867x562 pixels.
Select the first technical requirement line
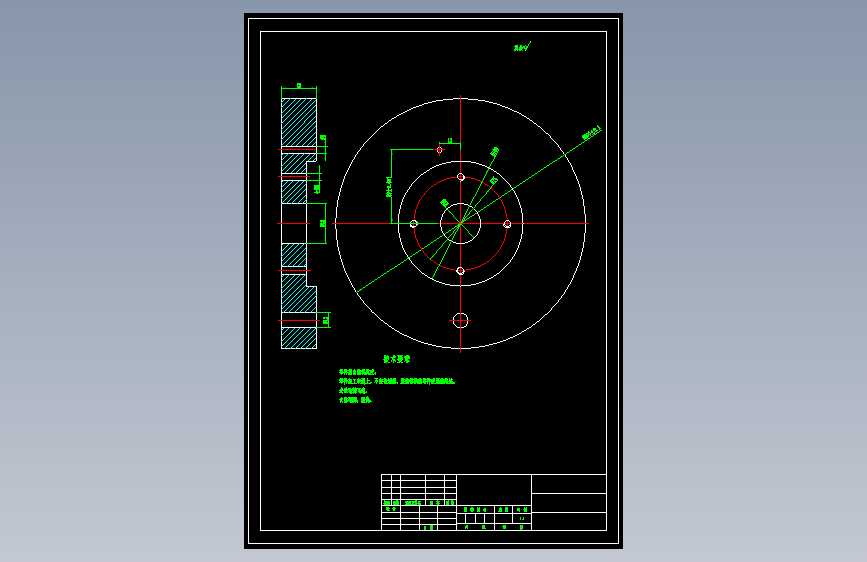[x=358, y=372]
